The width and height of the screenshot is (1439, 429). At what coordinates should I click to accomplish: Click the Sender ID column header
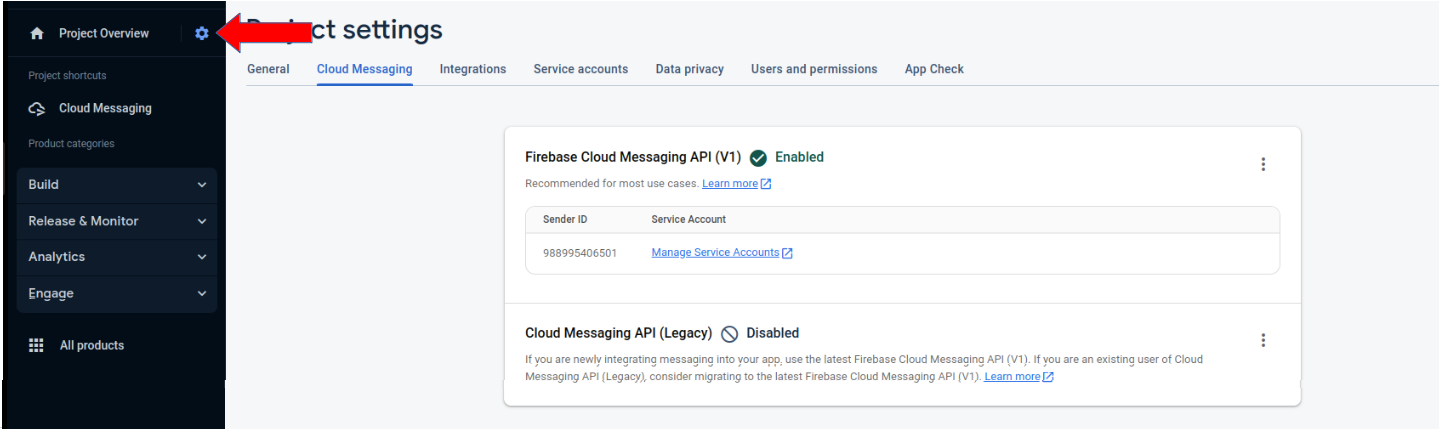click(x=565, y=219)
